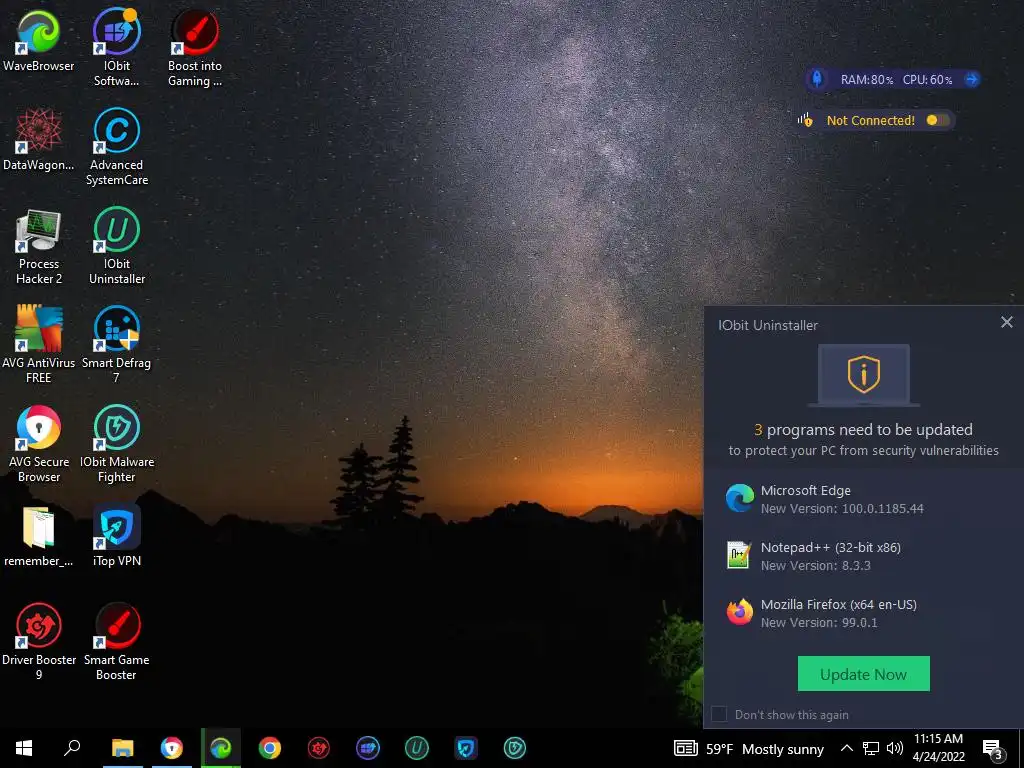Screen dimensions: 1024x768
Task: Click the Not Connected! status text
Action: [871, 120]
